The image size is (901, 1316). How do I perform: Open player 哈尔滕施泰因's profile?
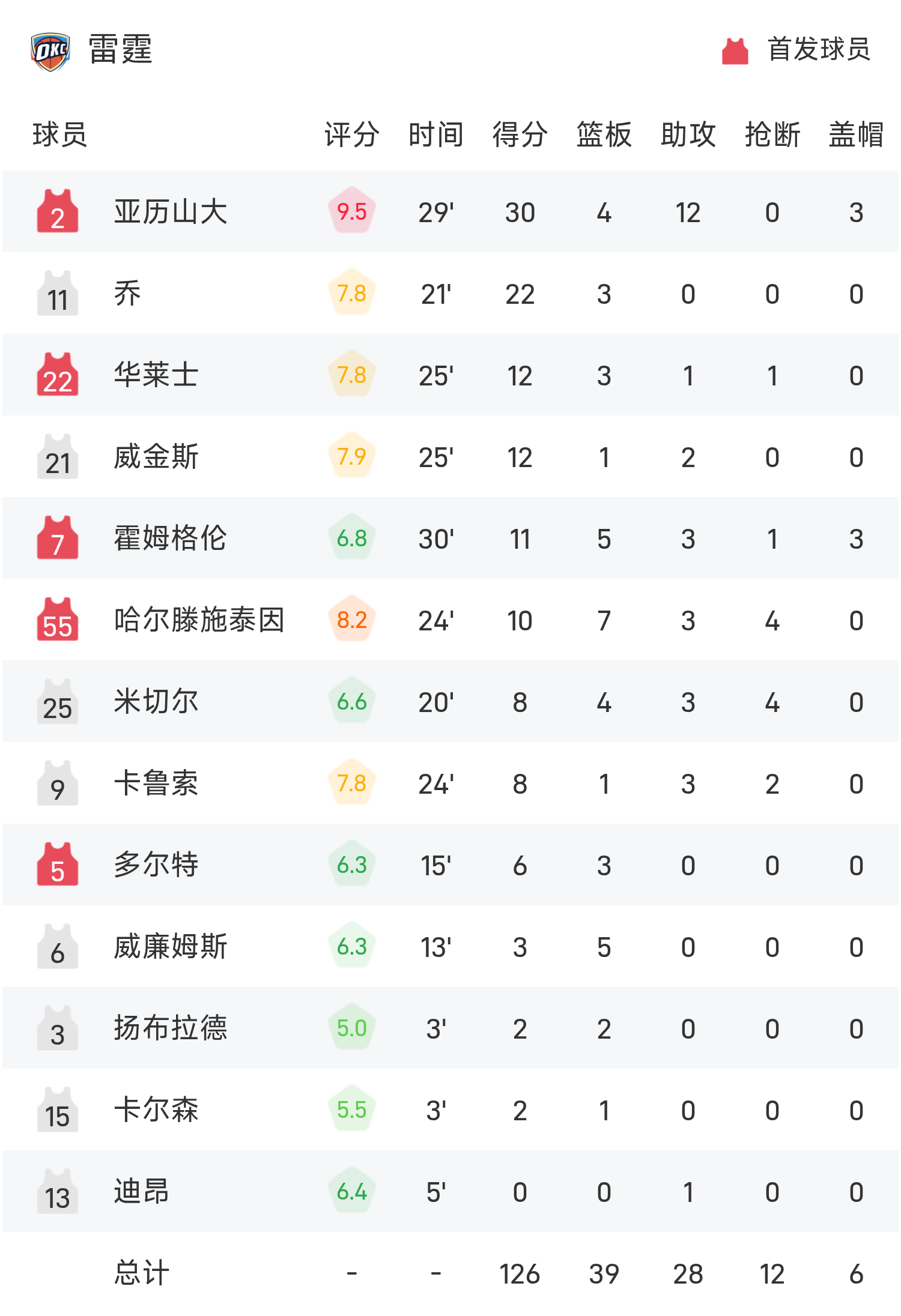(199, 620)
